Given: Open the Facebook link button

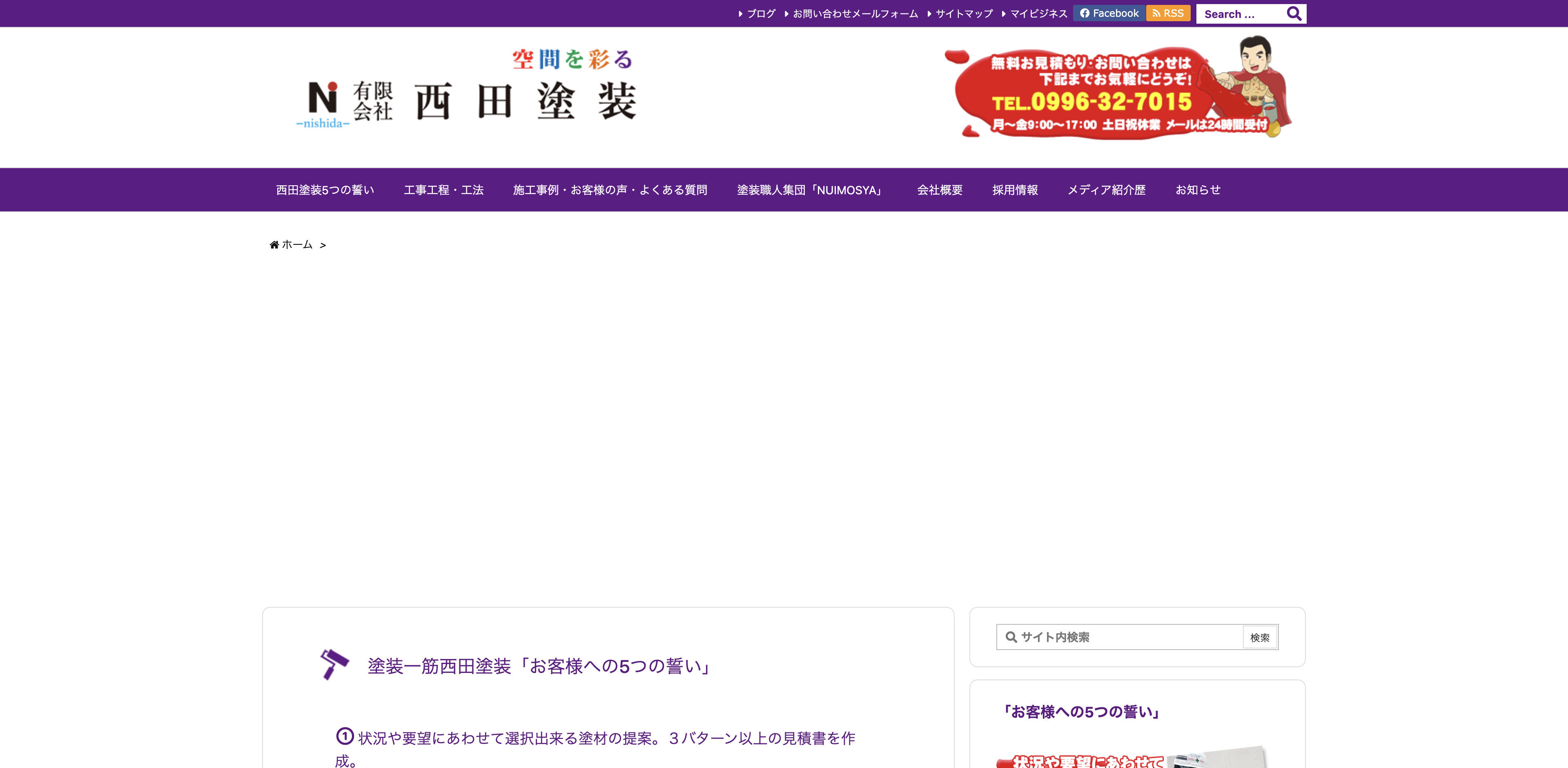Looking at the screenshot, I should click(1109, 13).
